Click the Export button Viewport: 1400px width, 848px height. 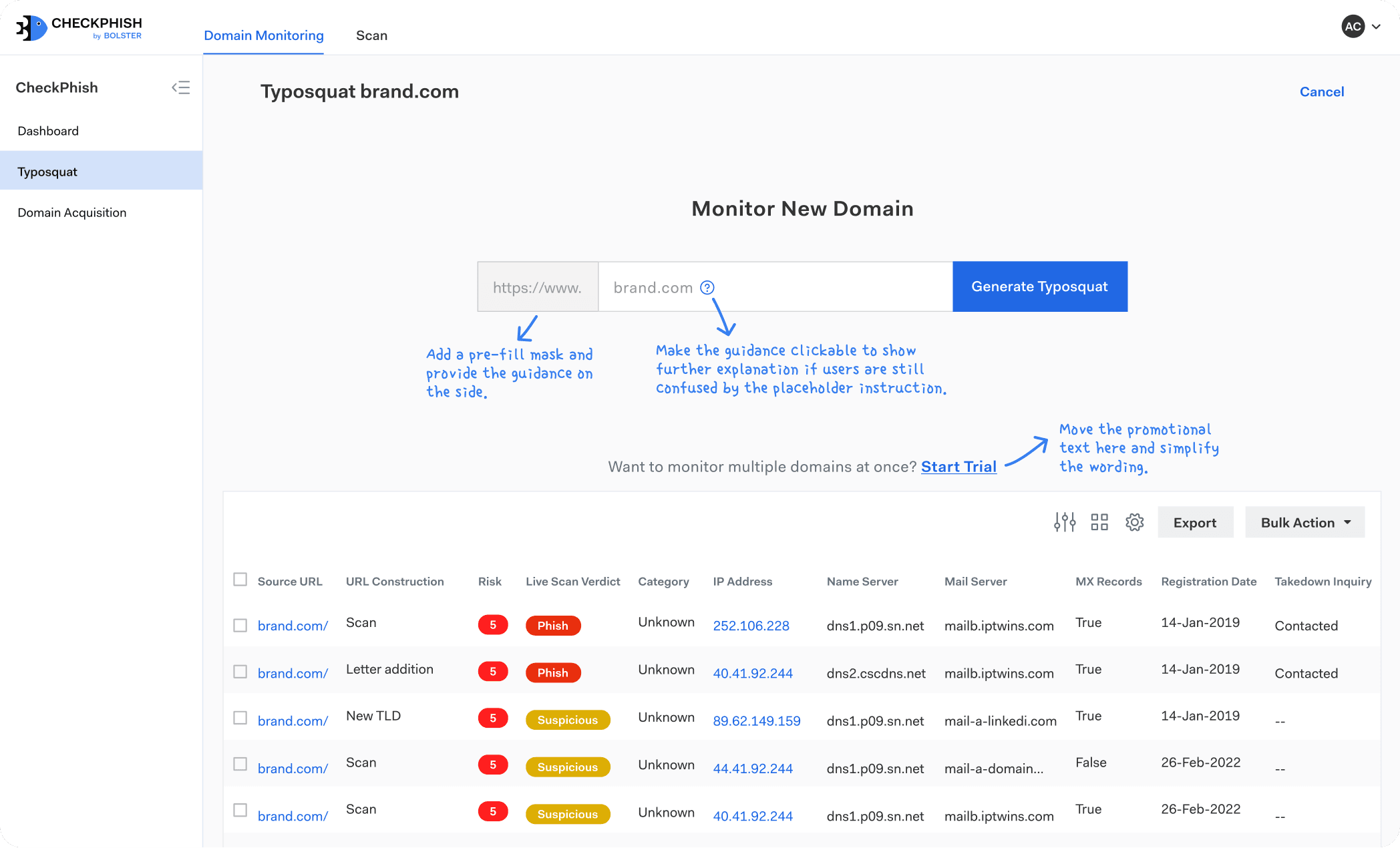(x=1195, y=522)
